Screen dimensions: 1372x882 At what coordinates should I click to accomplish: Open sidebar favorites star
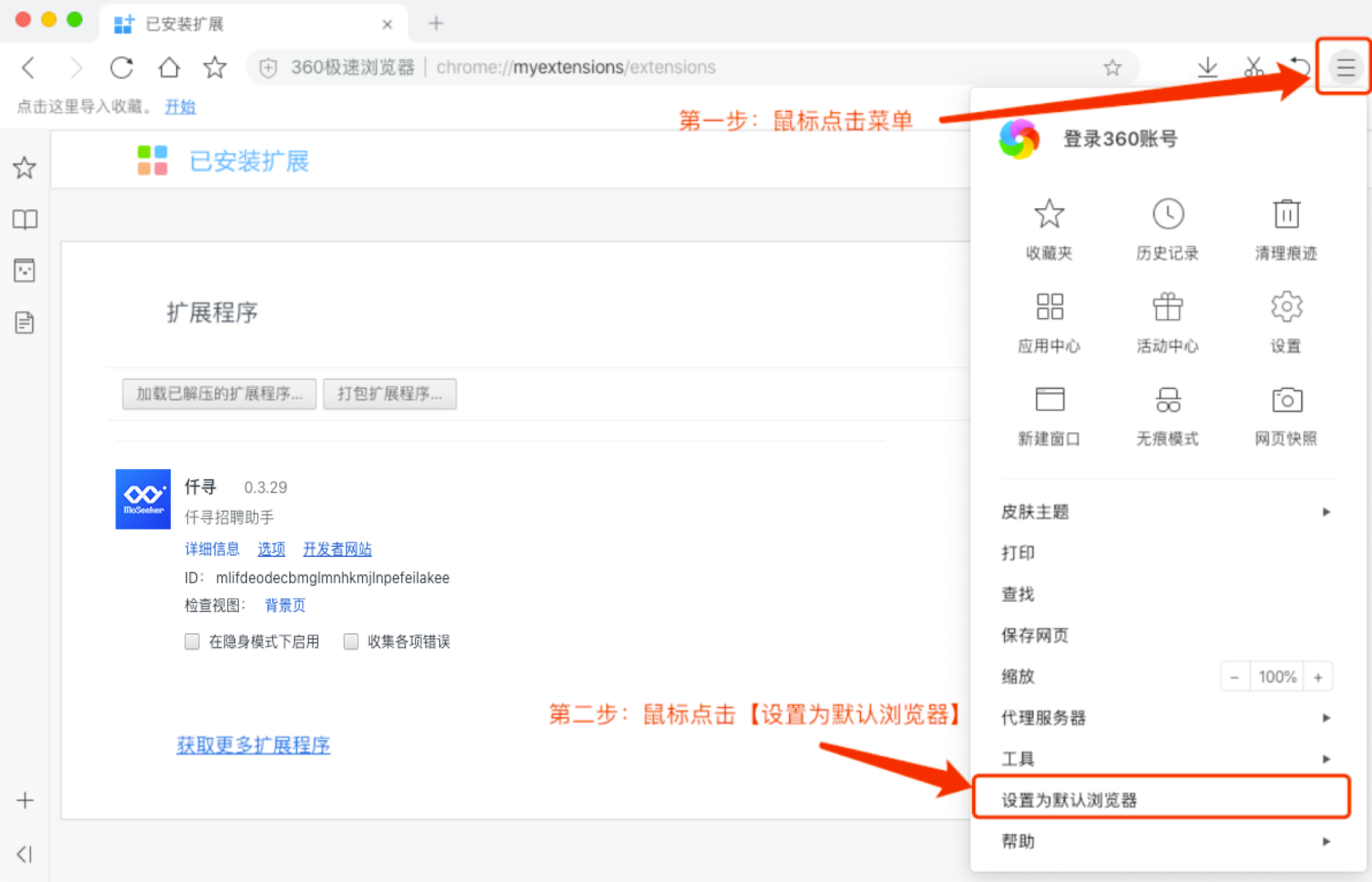coord(25,167)
